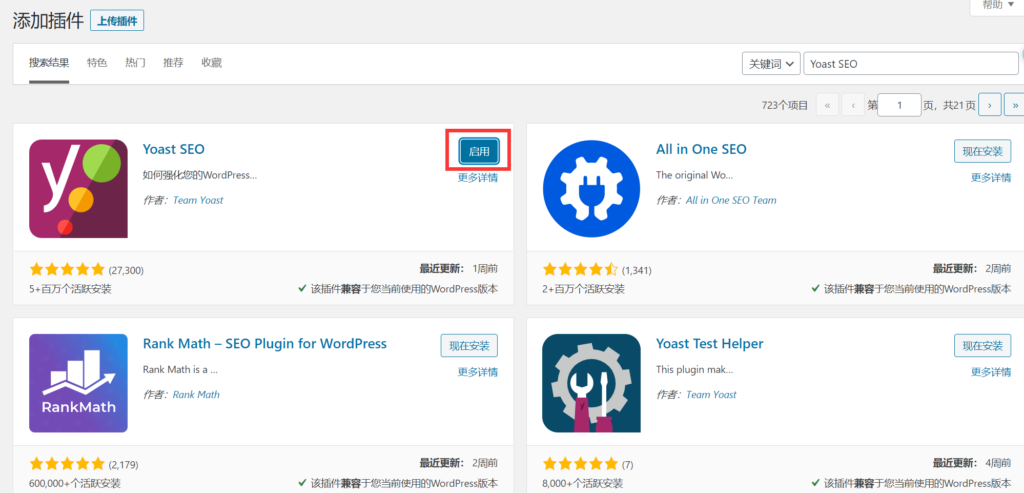Click the All in One SEO star rating

580,269
